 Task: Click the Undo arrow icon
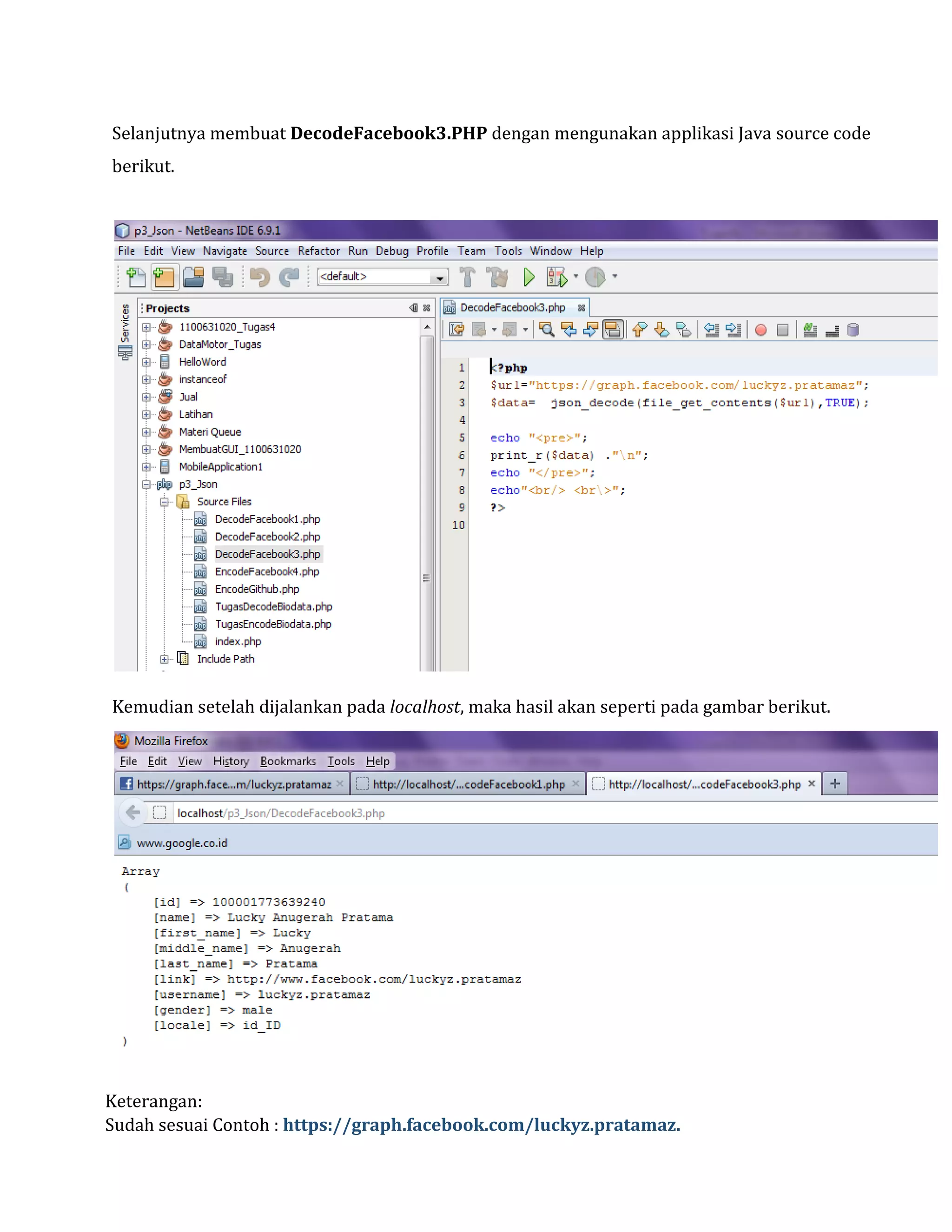(x=260, y=277)
